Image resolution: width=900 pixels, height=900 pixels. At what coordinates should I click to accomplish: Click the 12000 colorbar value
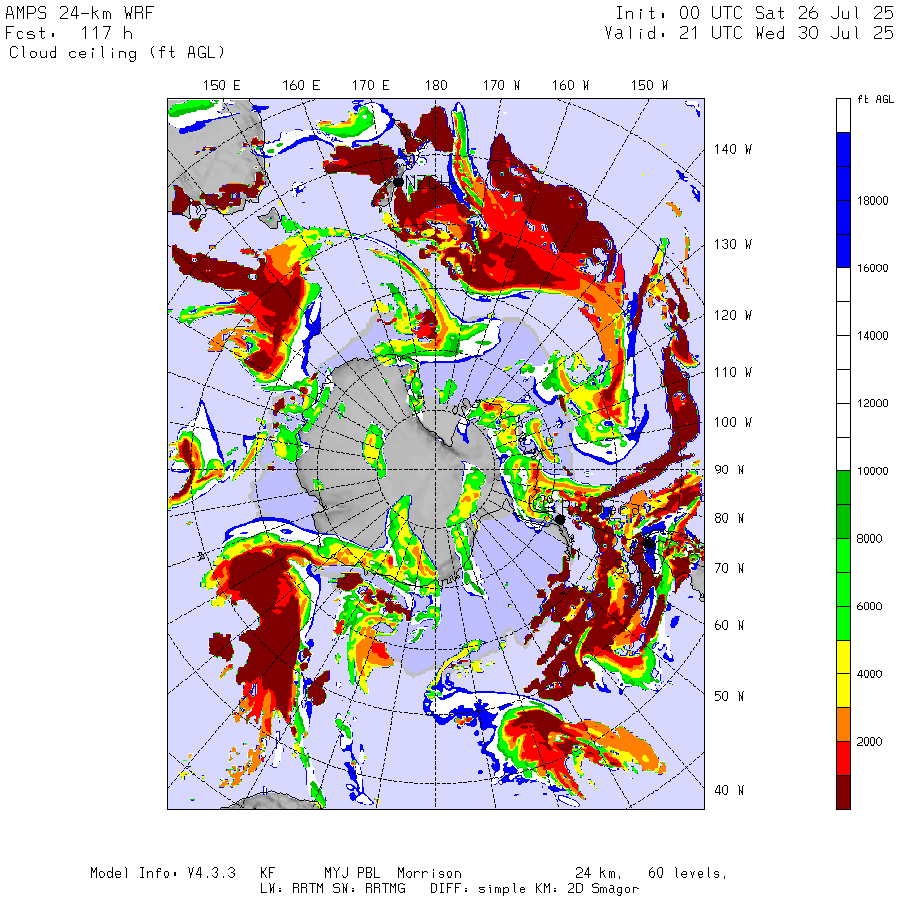(x=872, y=404)
